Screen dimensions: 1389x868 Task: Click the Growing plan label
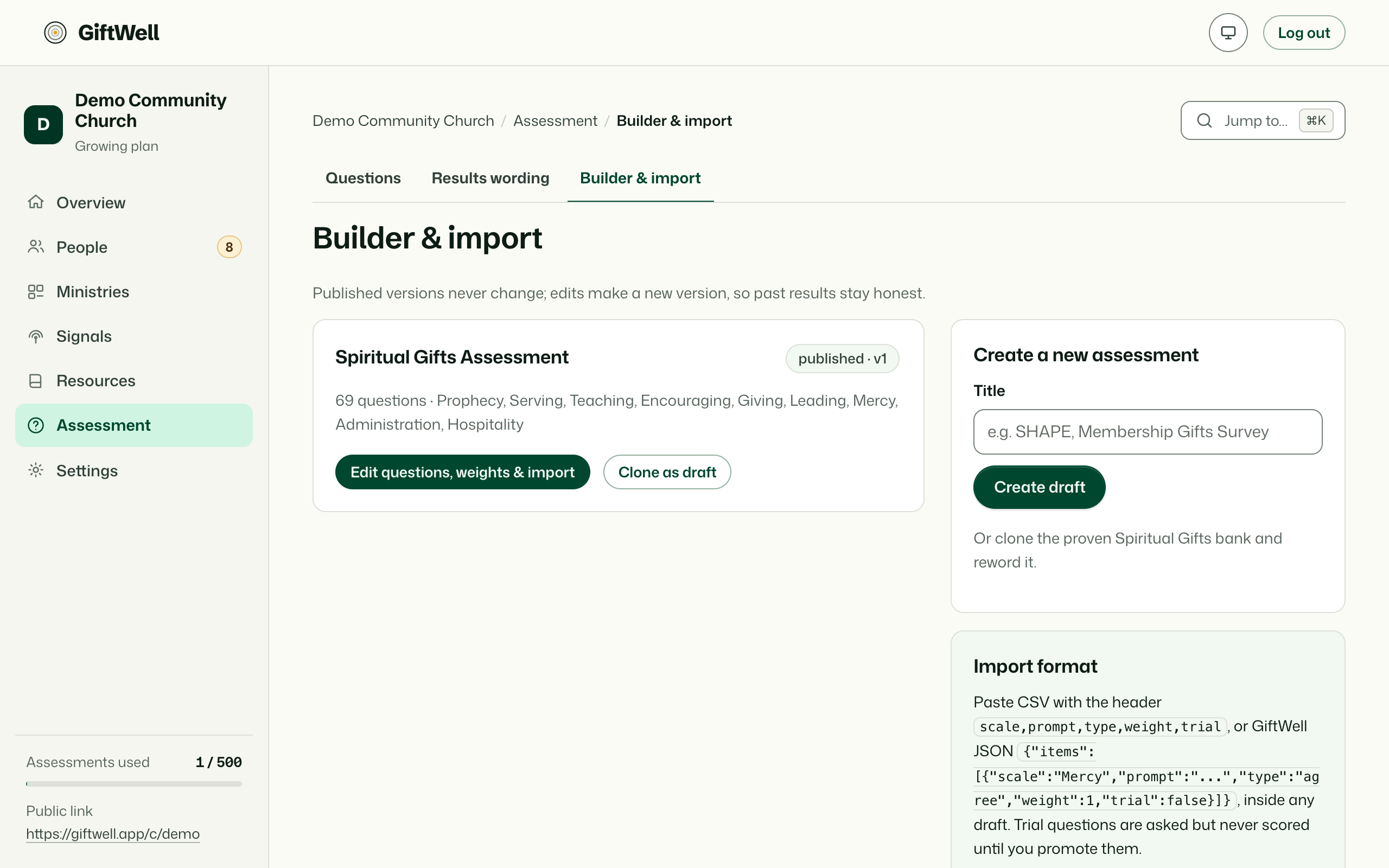coord(117,146)
